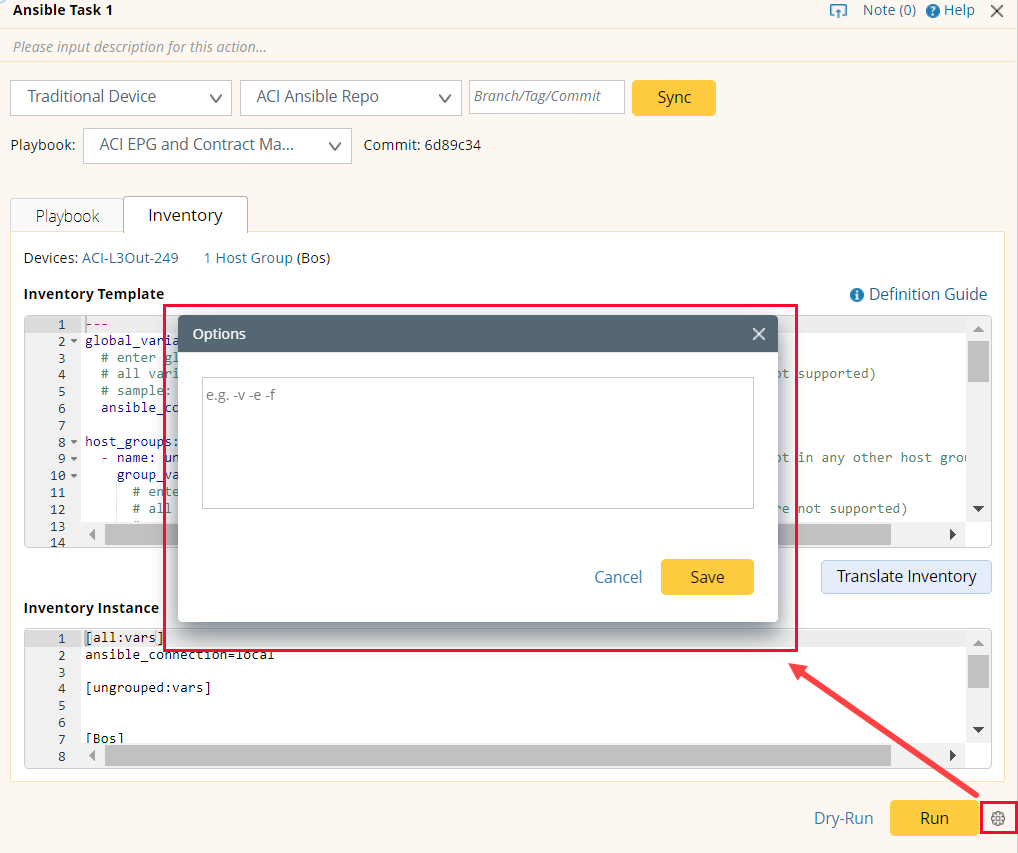Save the run options
1018x853 pixels.
(707, 577)
